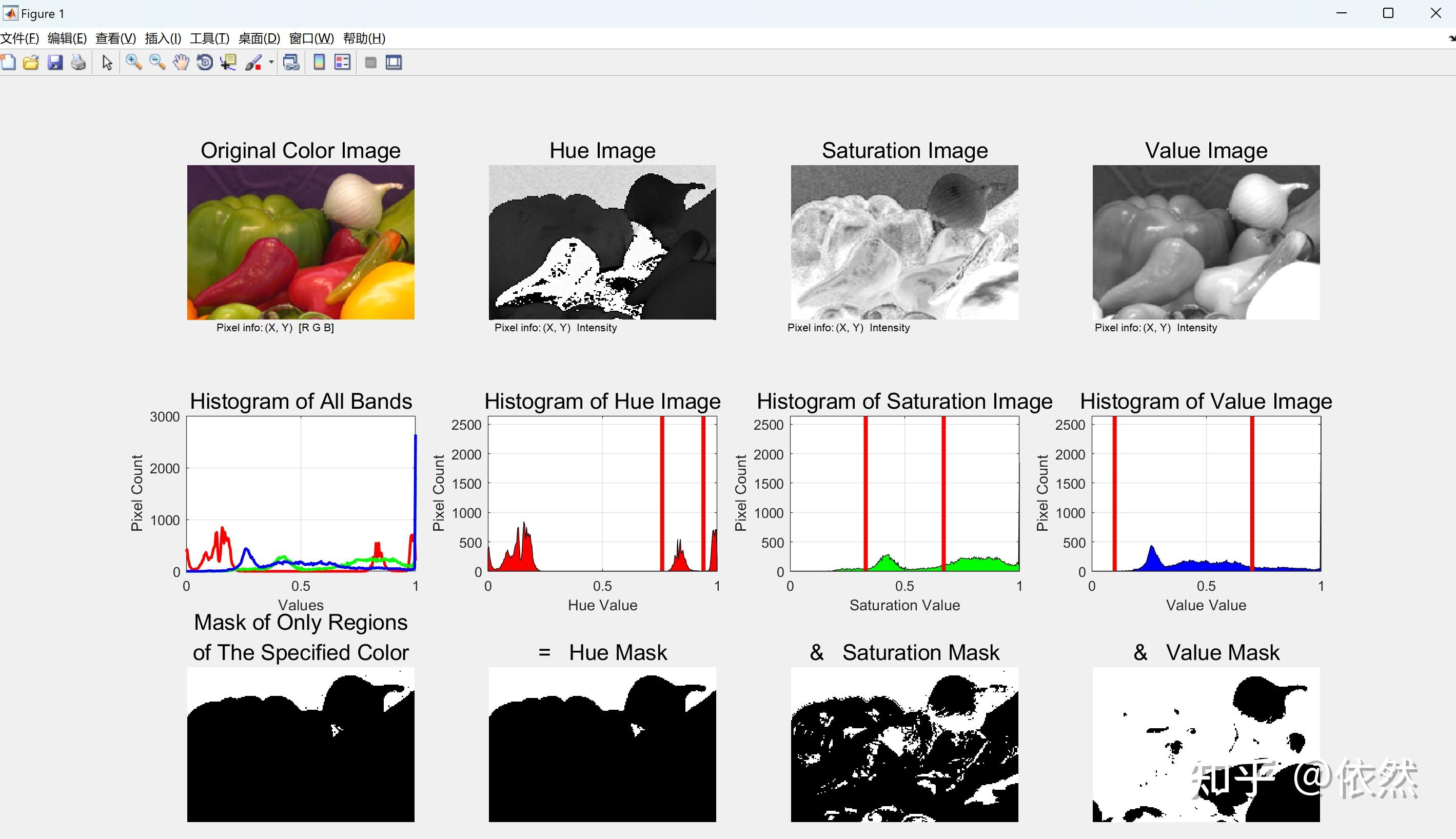Save the figure with floppy icon
This screenshot has height=839, width=1456.
point(55,62)
